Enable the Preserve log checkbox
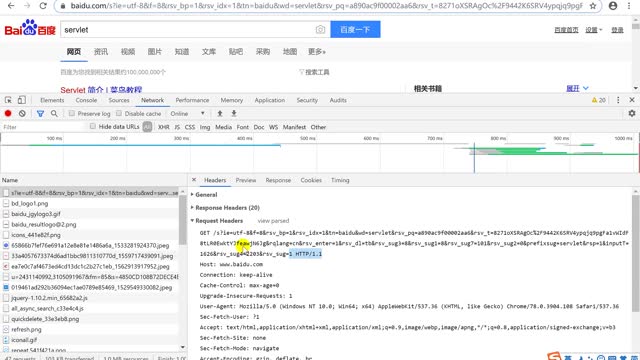640x360 pixels. pyautogui.click(x=72, y=113)
